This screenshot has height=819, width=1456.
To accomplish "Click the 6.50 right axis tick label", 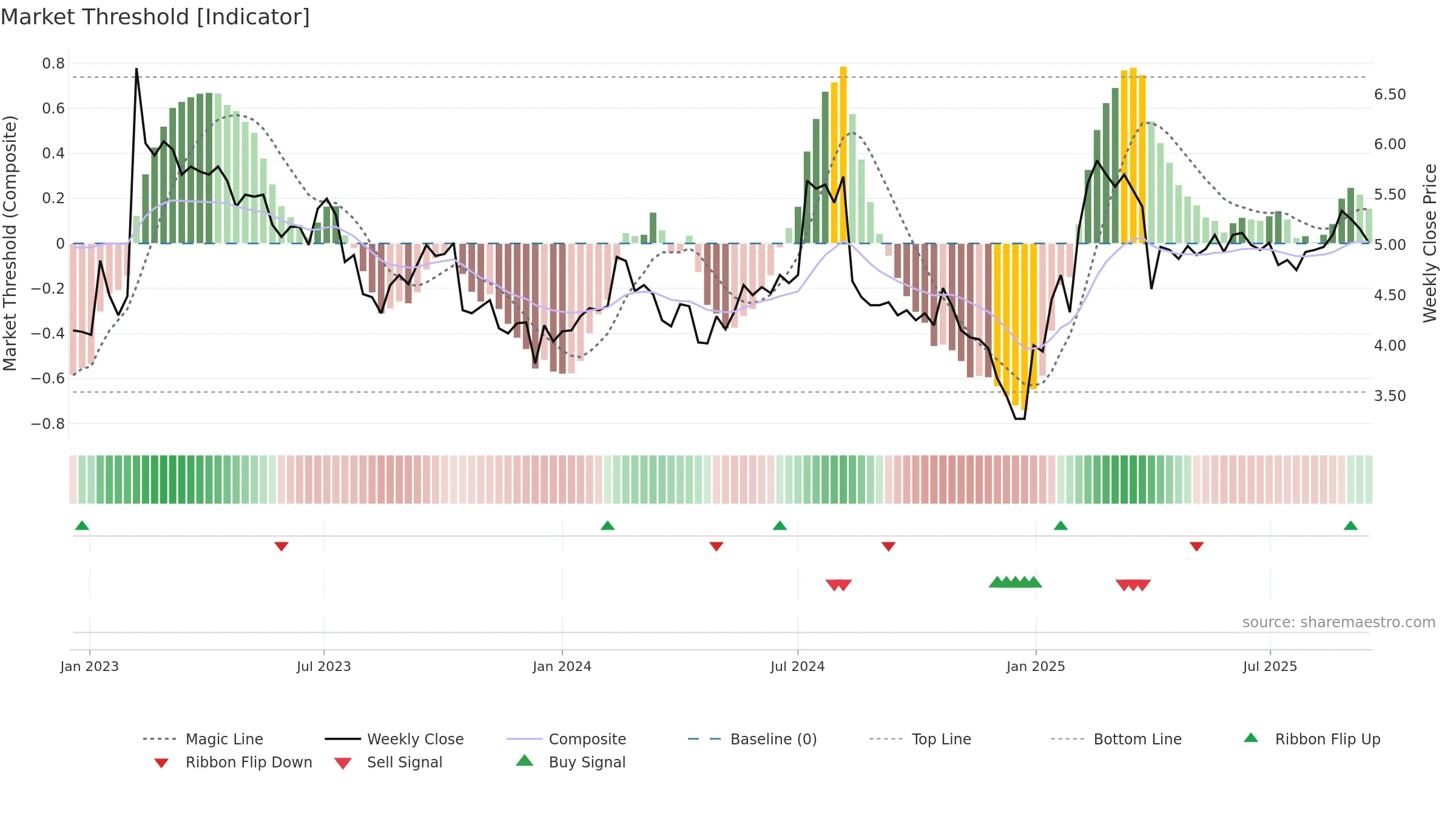I will pyautogui.click(x=1390, y=94).
